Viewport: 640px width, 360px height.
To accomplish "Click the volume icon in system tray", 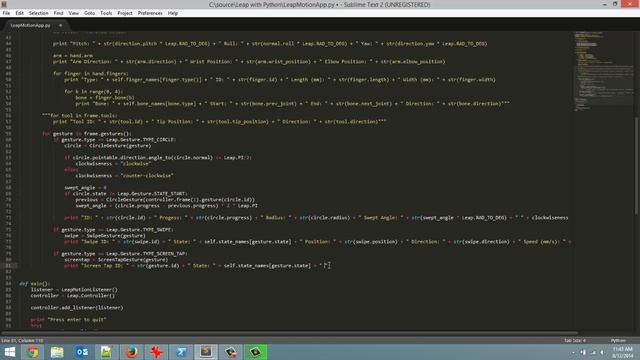I will (x=602, y=352).
